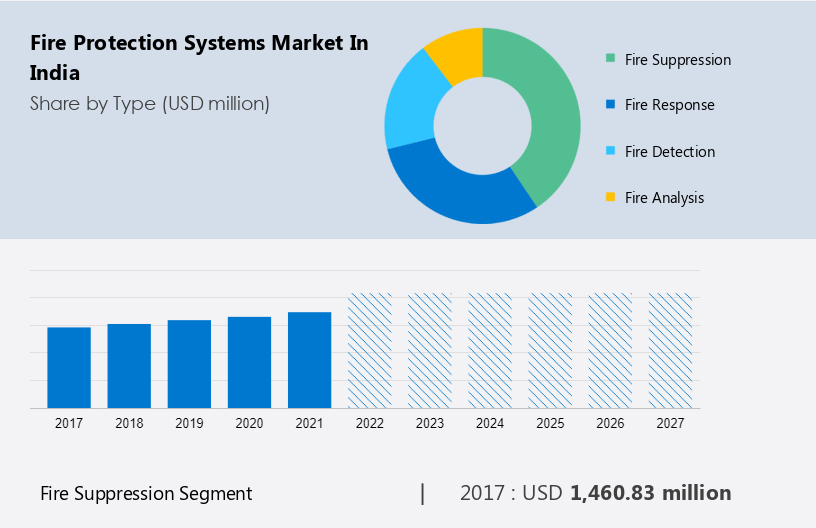Screen dimensions: 816x528
Task: Click the light blue Fire Detection legend swatch
Action: coord(610,152)
